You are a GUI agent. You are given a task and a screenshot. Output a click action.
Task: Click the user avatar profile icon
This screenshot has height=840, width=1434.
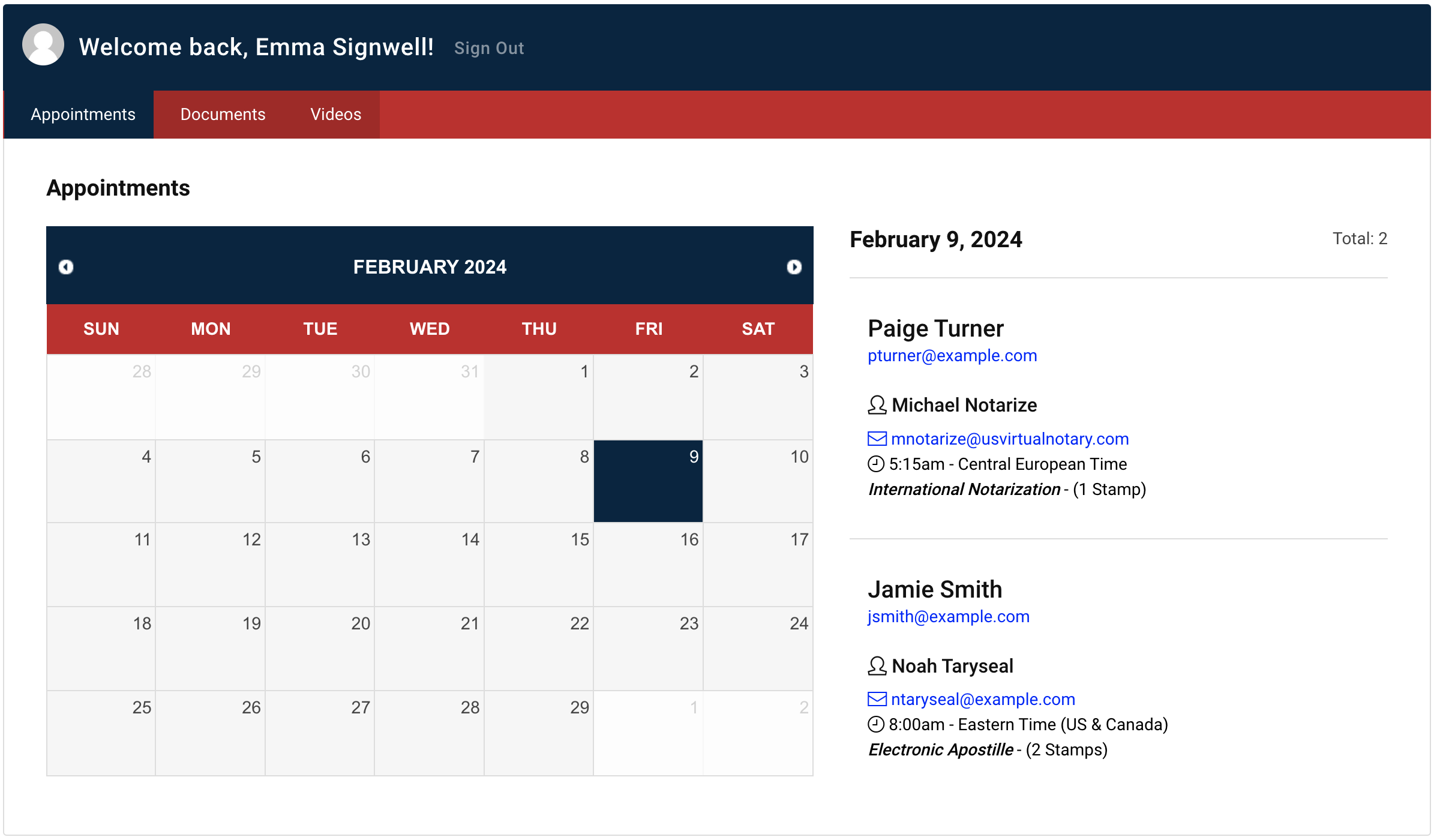coord(43,45)
